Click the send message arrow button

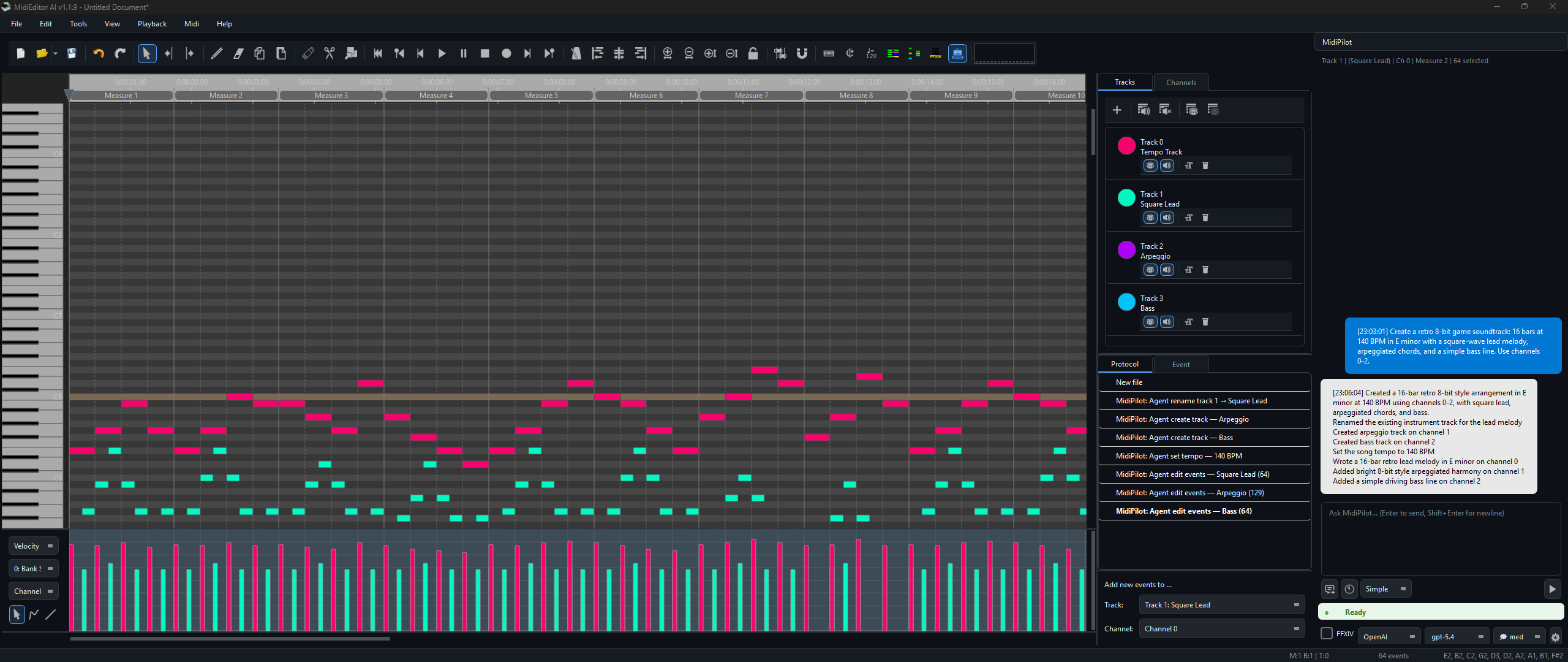click(1552, 590)
